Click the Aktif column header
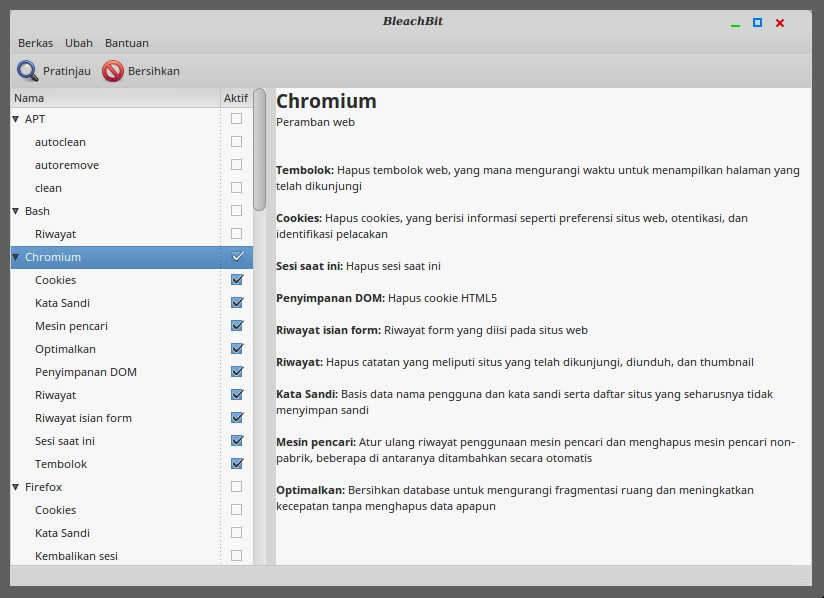The height and width of the screenshot is (598, 824). [236, 98]
